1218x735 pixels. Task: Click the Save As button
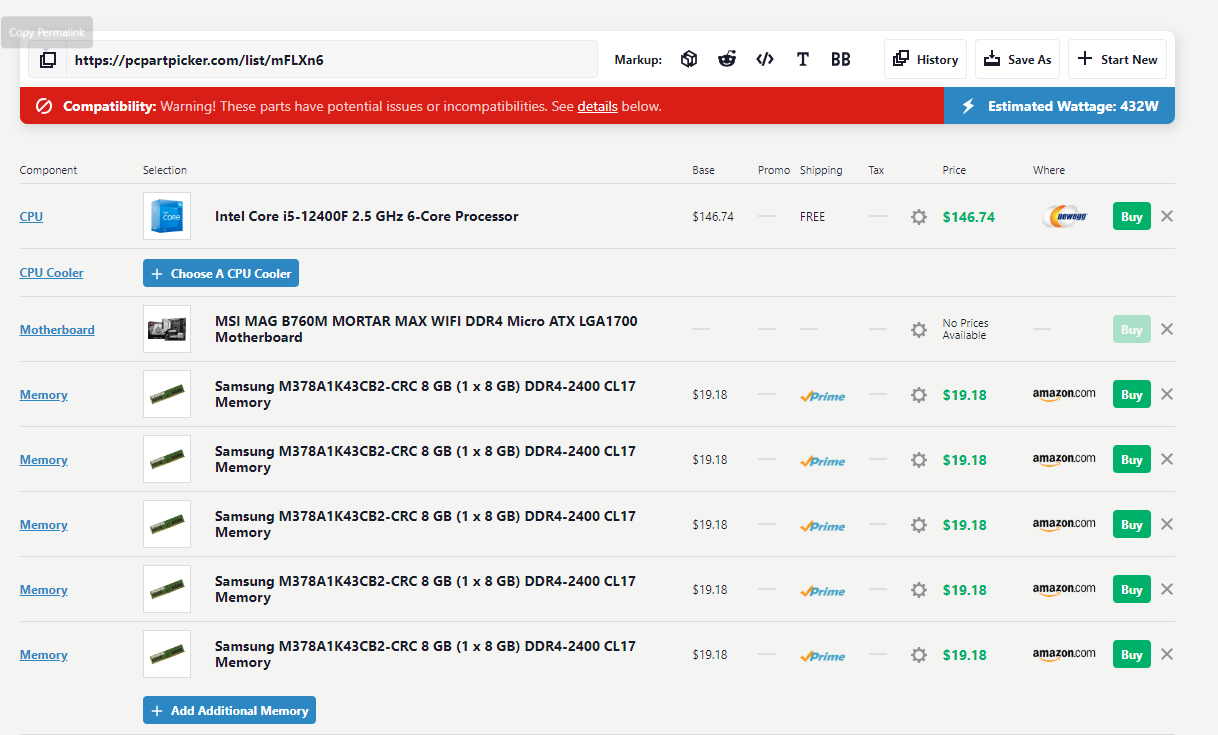[1018, 60]
